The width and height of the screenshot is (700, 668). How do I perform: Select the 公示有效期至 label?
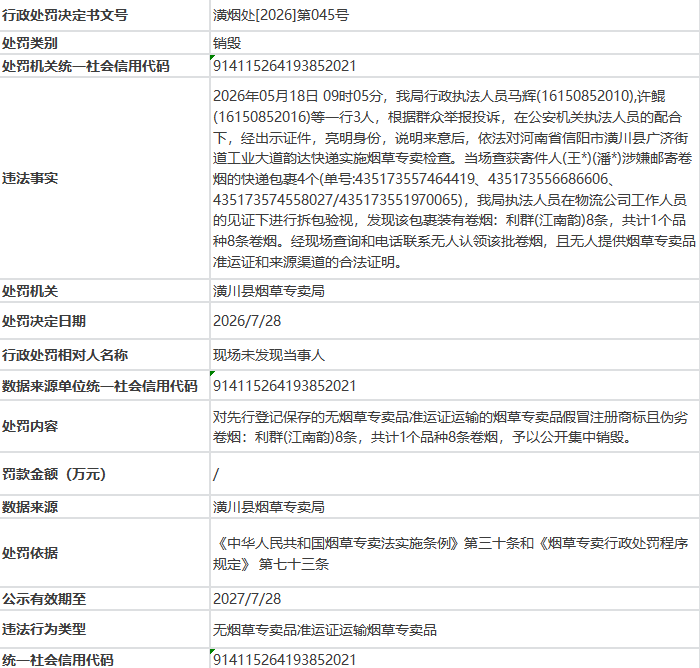click(44, 599)
